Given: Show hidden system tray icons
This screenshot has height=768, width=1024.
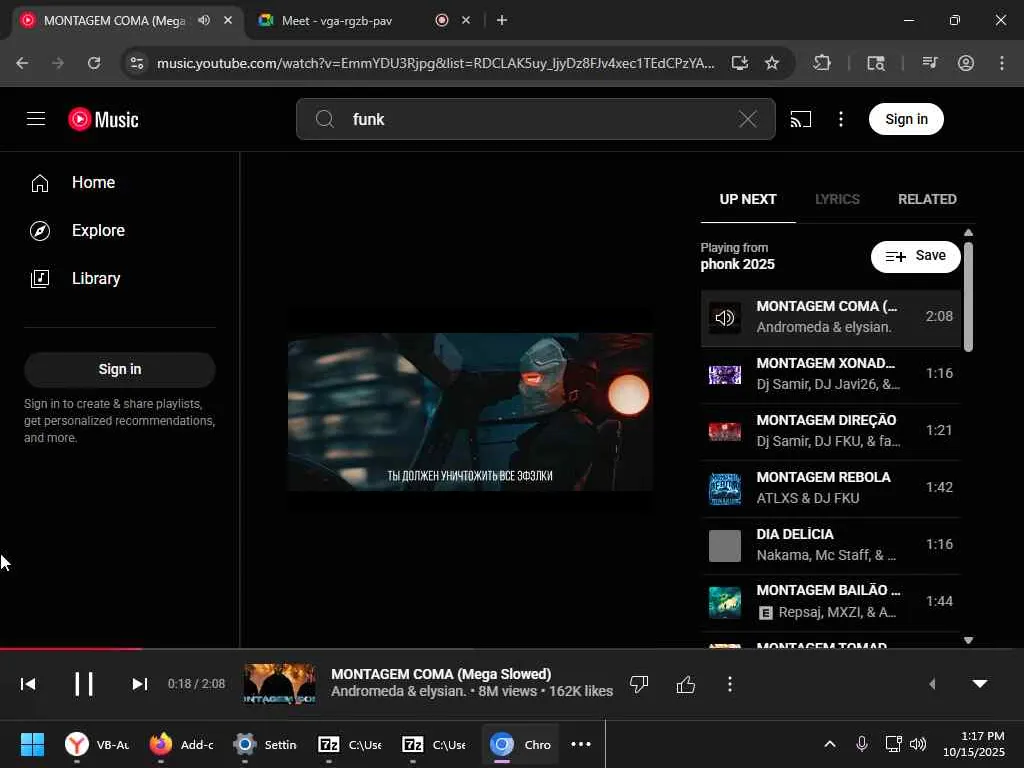Looking at the screenshot, I should (x=829, y=744).
